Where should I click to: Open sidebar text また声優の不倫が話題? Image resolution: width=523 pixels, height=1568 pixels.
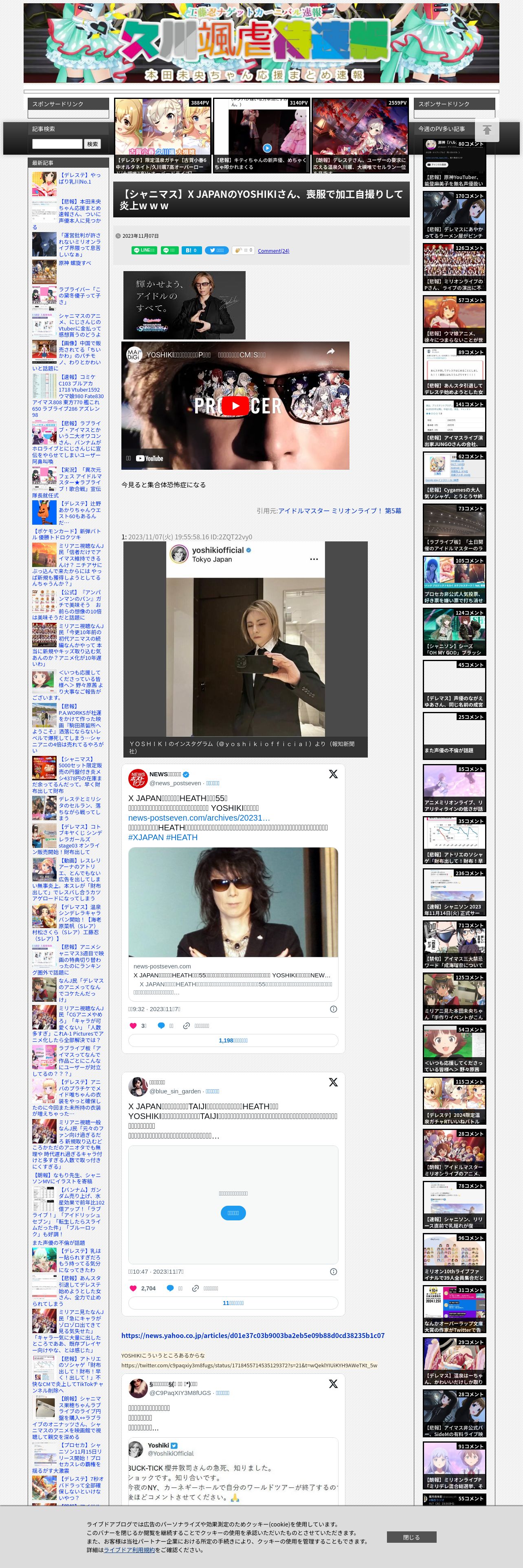tap(58, 1243)
